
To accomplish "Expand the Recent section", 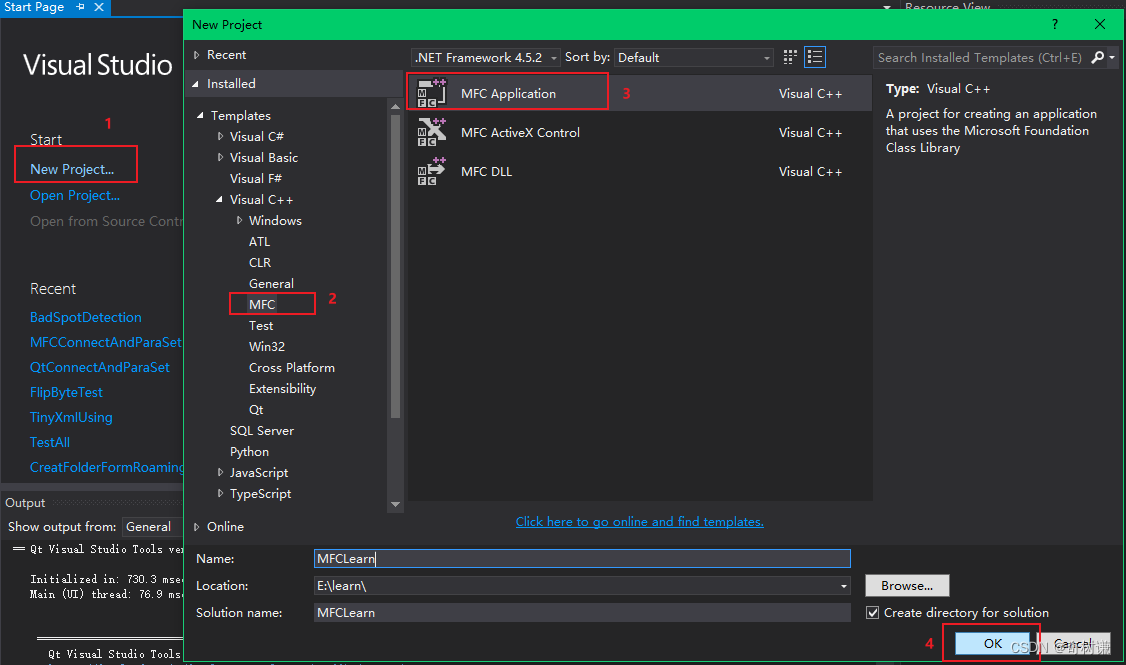I will click(197, 55).
